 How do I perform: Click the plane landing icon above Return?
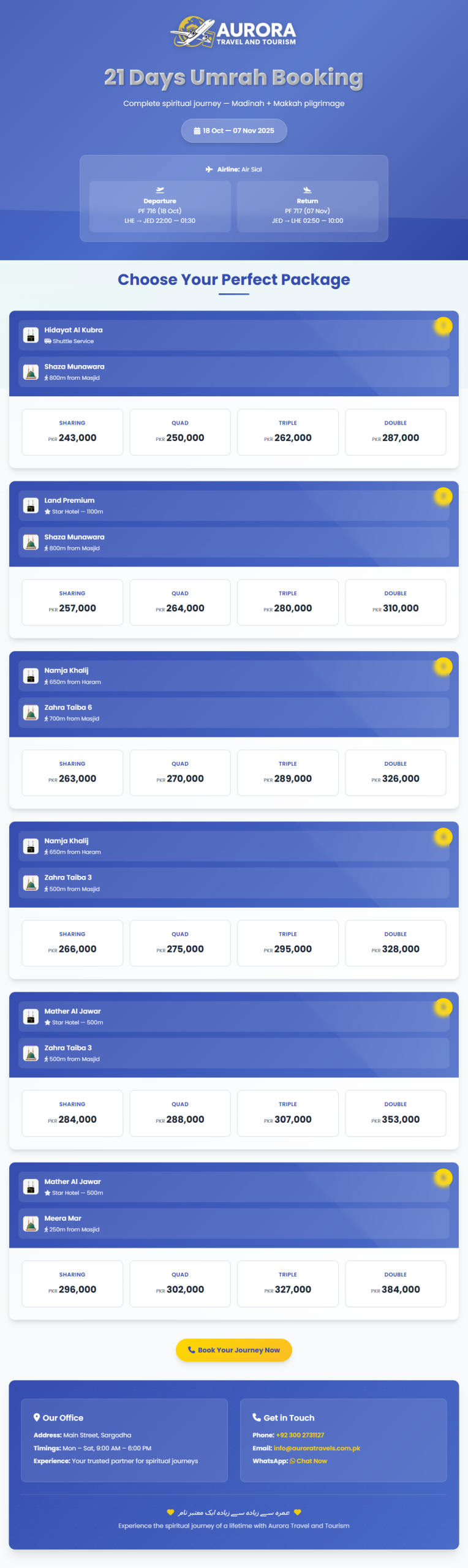308,190
